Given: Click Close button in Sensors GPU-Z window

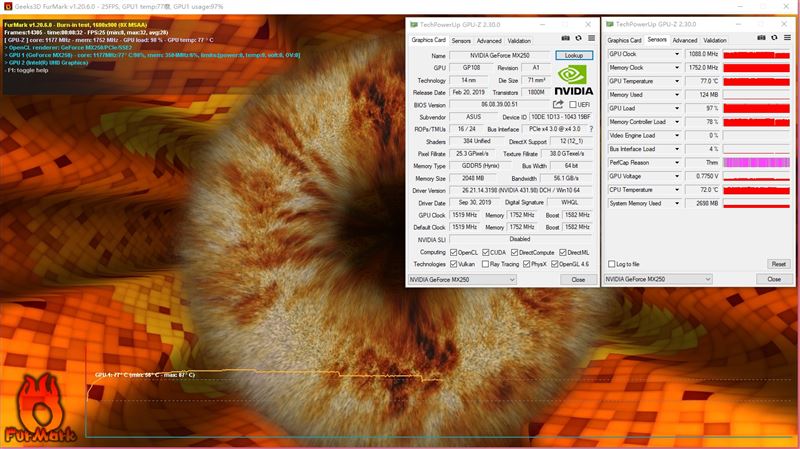Looking at the screenshot, I should point(774,279).
